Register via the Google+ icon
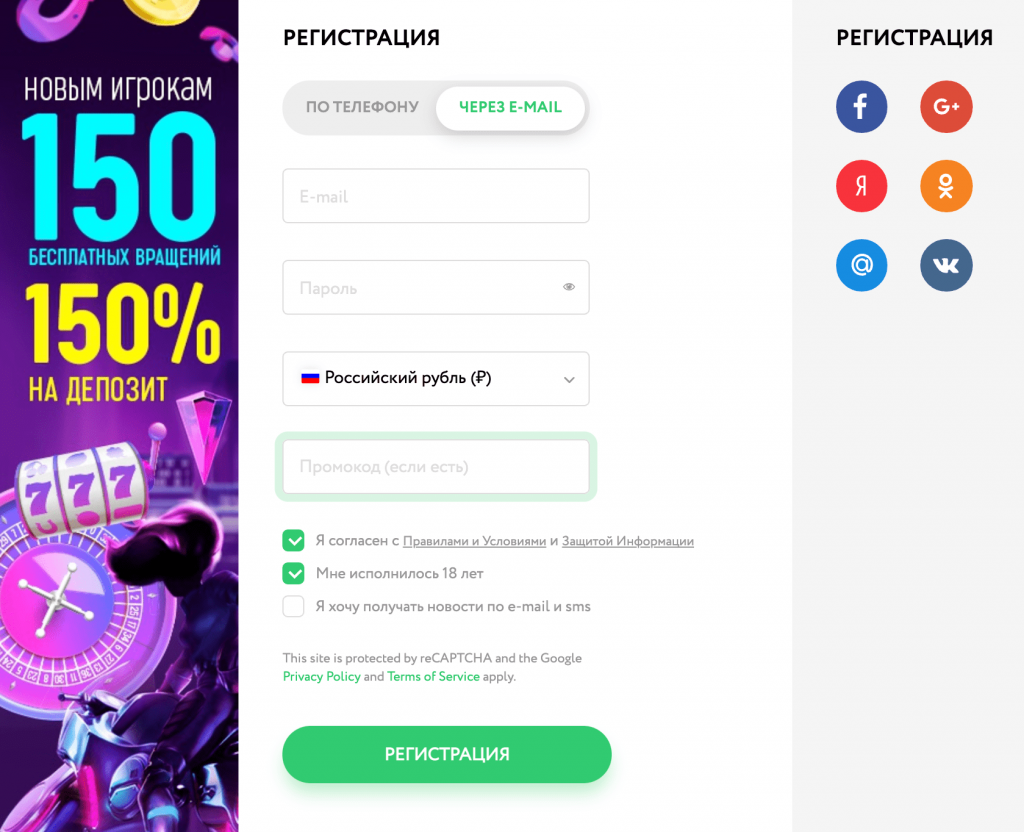 (945, 106)
